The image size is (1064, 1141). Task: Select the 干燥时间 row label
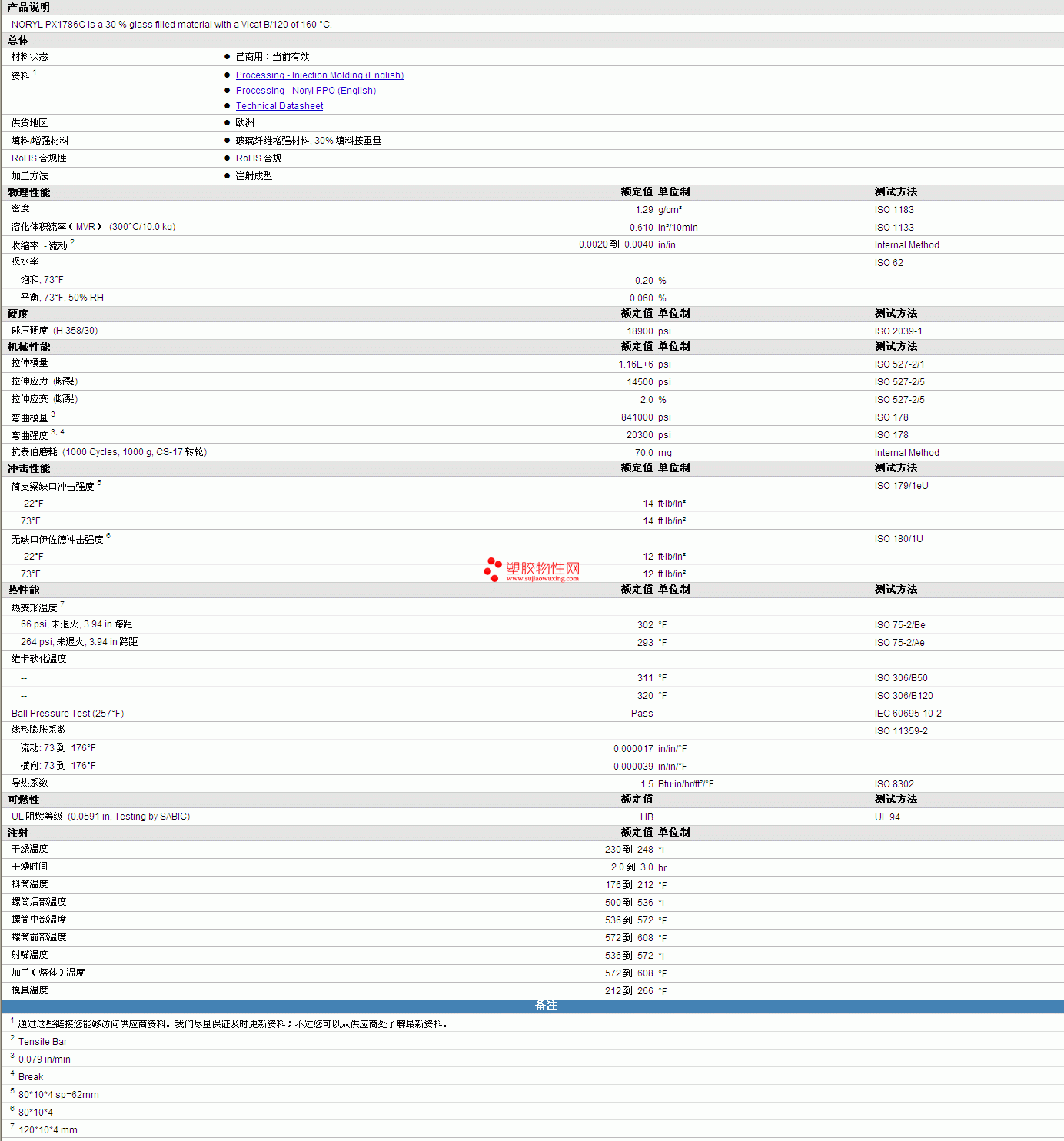point(30,867)
